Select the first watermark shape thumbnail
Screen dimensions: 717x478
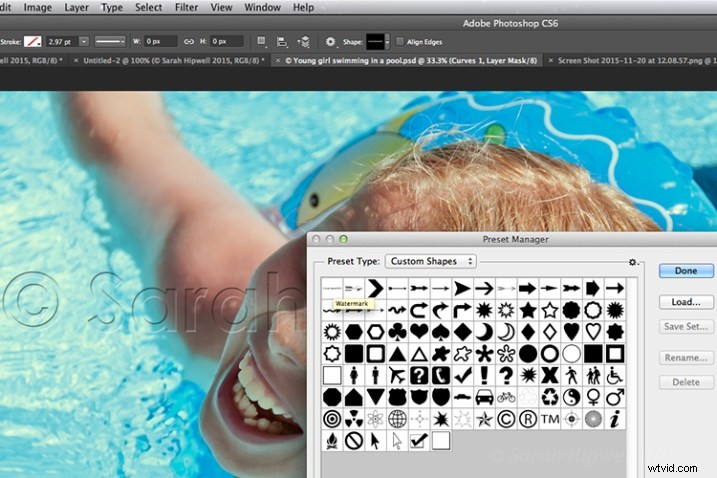click(332, 288)
